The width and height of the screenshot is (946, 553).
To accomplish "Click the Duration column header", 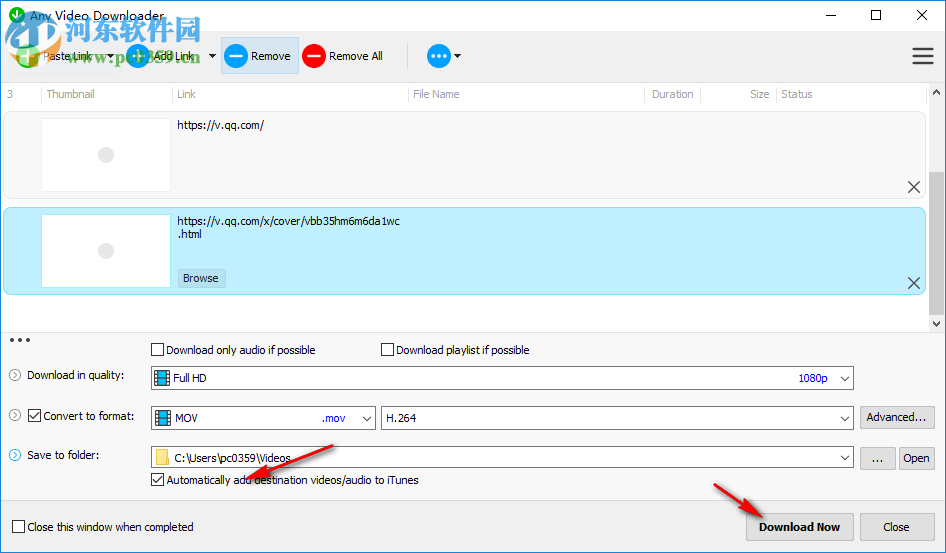I will (x=673, y=94).
